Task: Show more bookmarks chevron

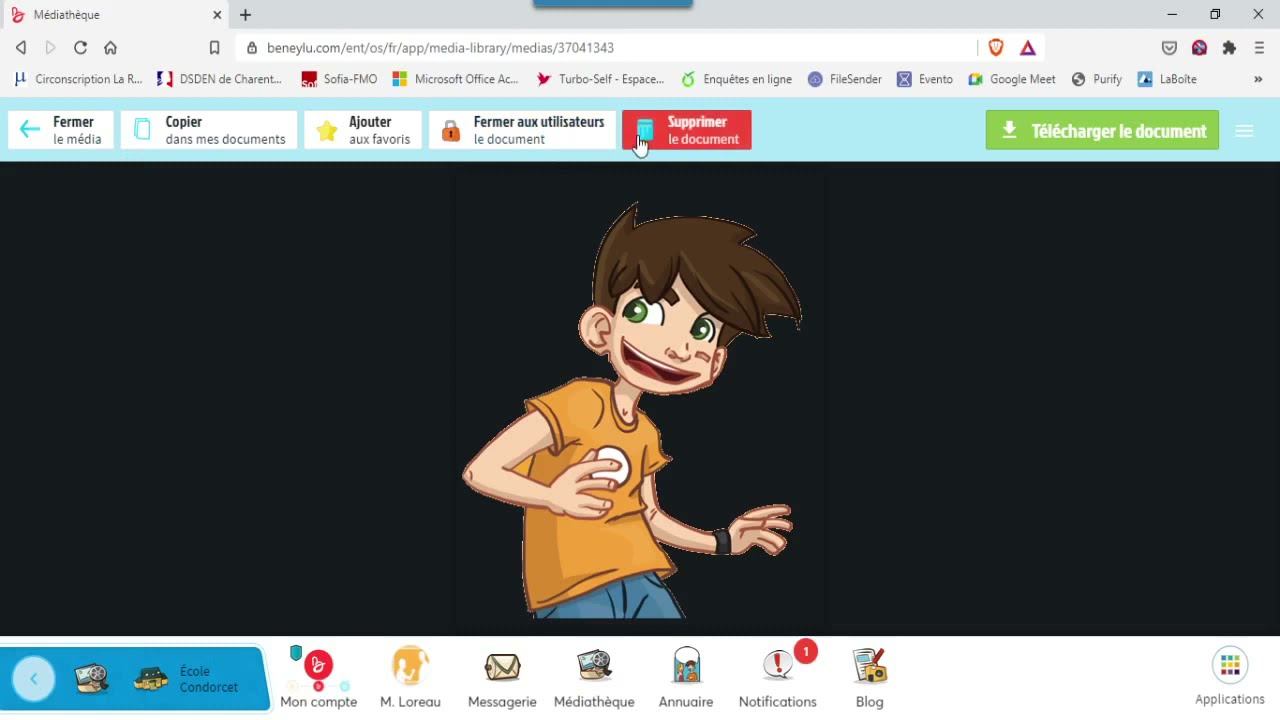Action: coord(1258,79)
